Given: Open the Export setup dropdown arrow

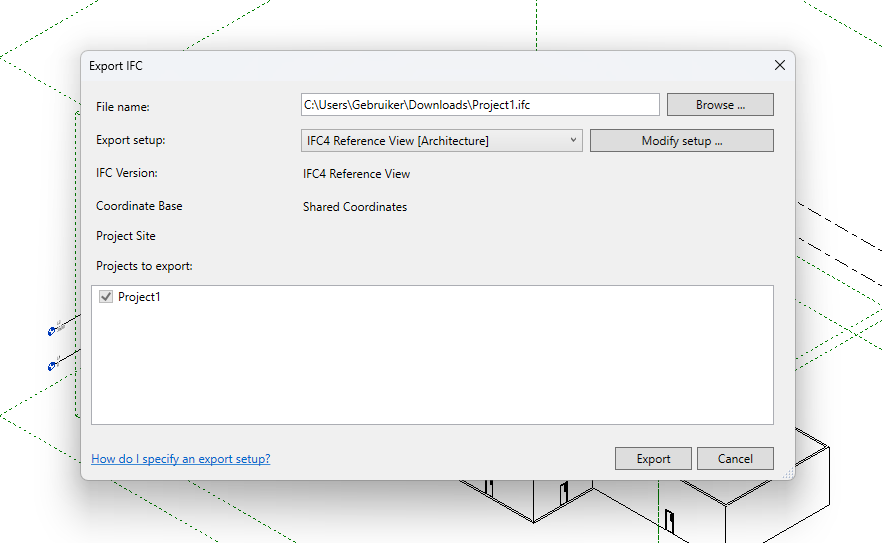Looking at the screenshot, I should (573, 141).
